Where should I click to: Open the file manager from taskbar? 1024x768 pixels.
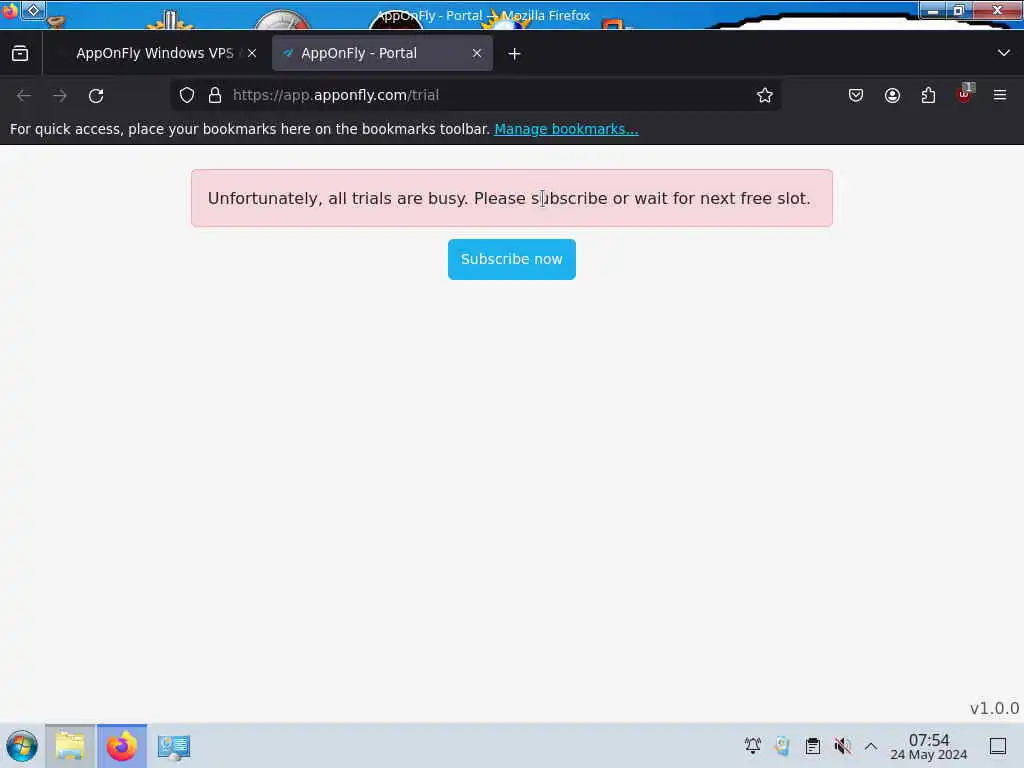coord(71,746)
